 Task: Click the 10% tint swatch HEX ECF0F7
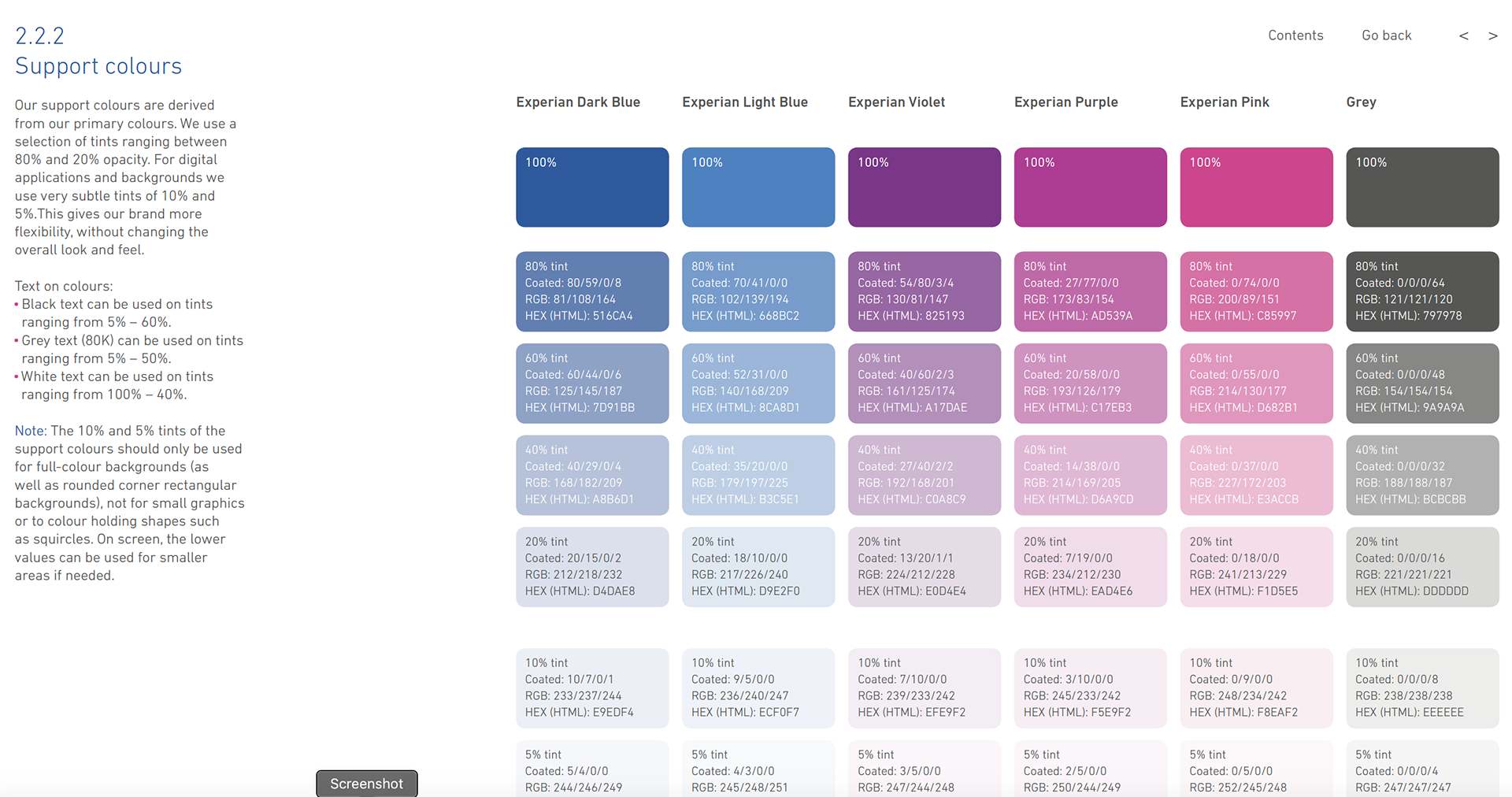click(758, 688)
